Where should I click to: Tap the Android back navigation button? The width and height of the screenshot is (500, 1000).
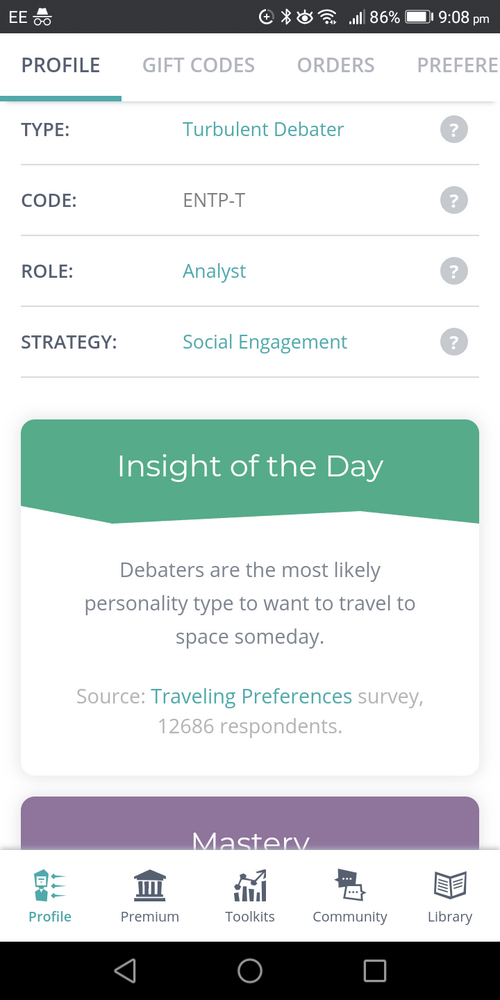(x=125, y=971)
